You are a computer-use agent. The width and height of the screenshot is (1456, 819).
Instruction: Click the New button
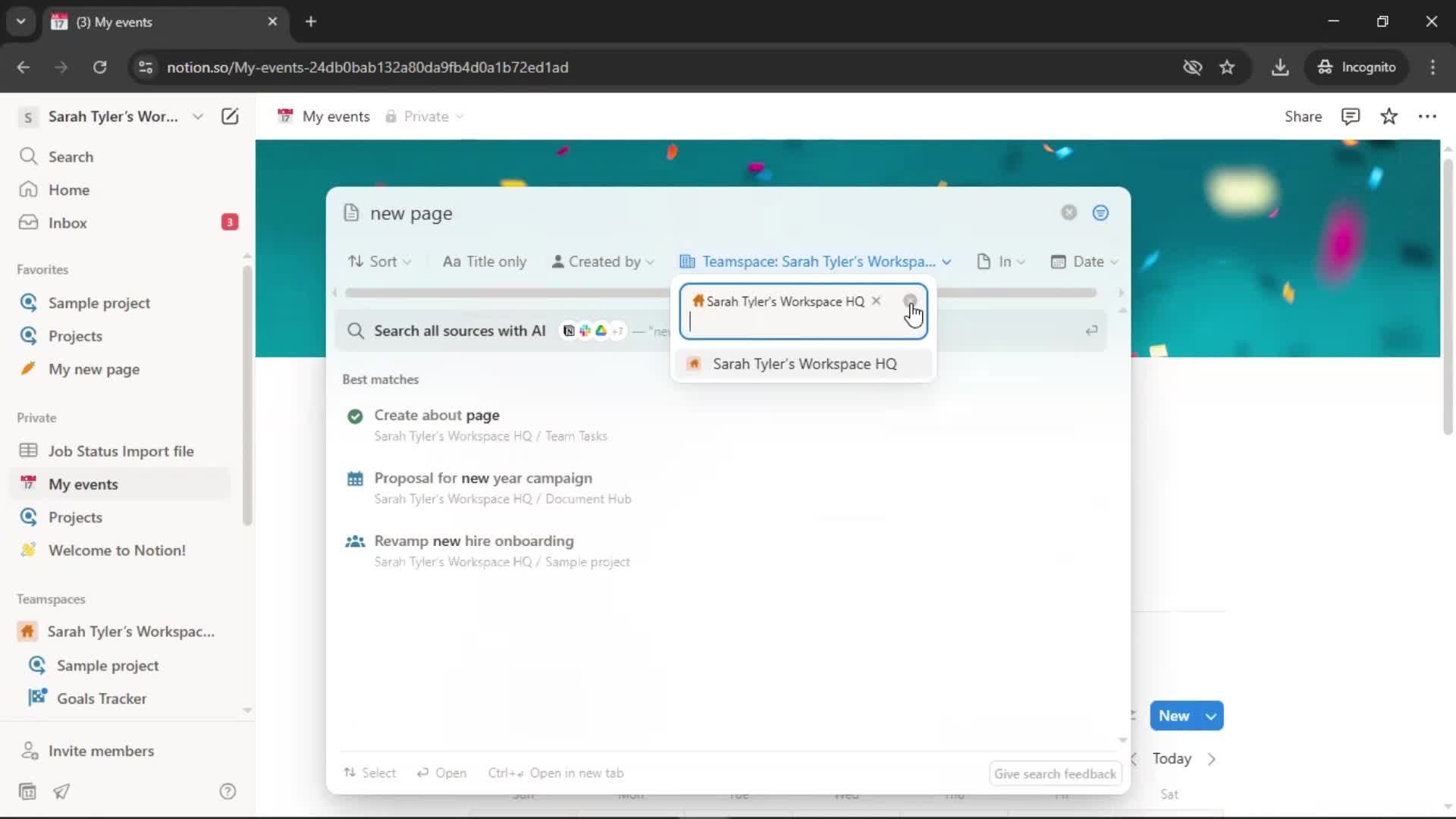click(x=1174, y=716)
